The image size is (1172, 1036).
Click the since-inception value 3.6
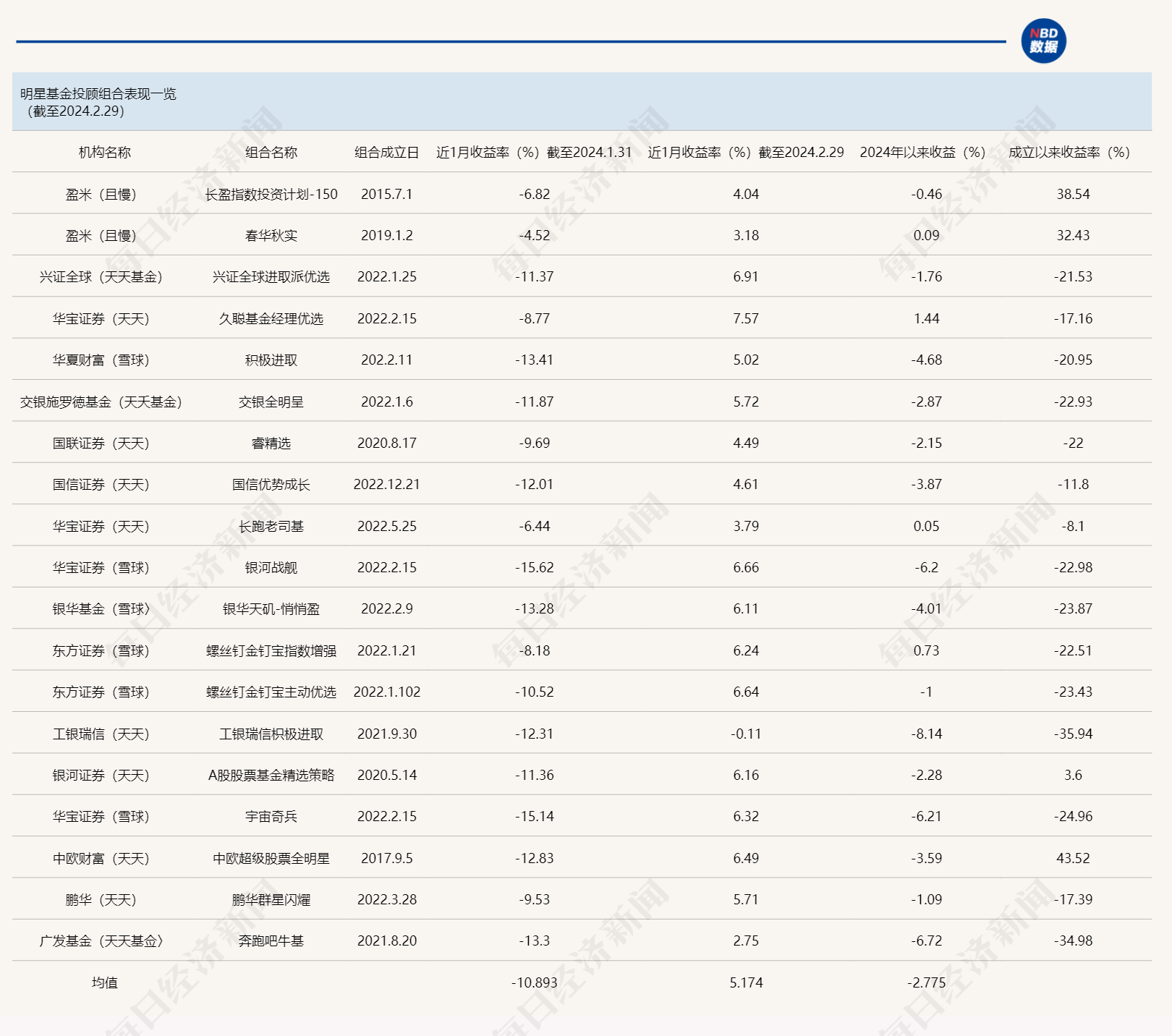(1073, 776)
